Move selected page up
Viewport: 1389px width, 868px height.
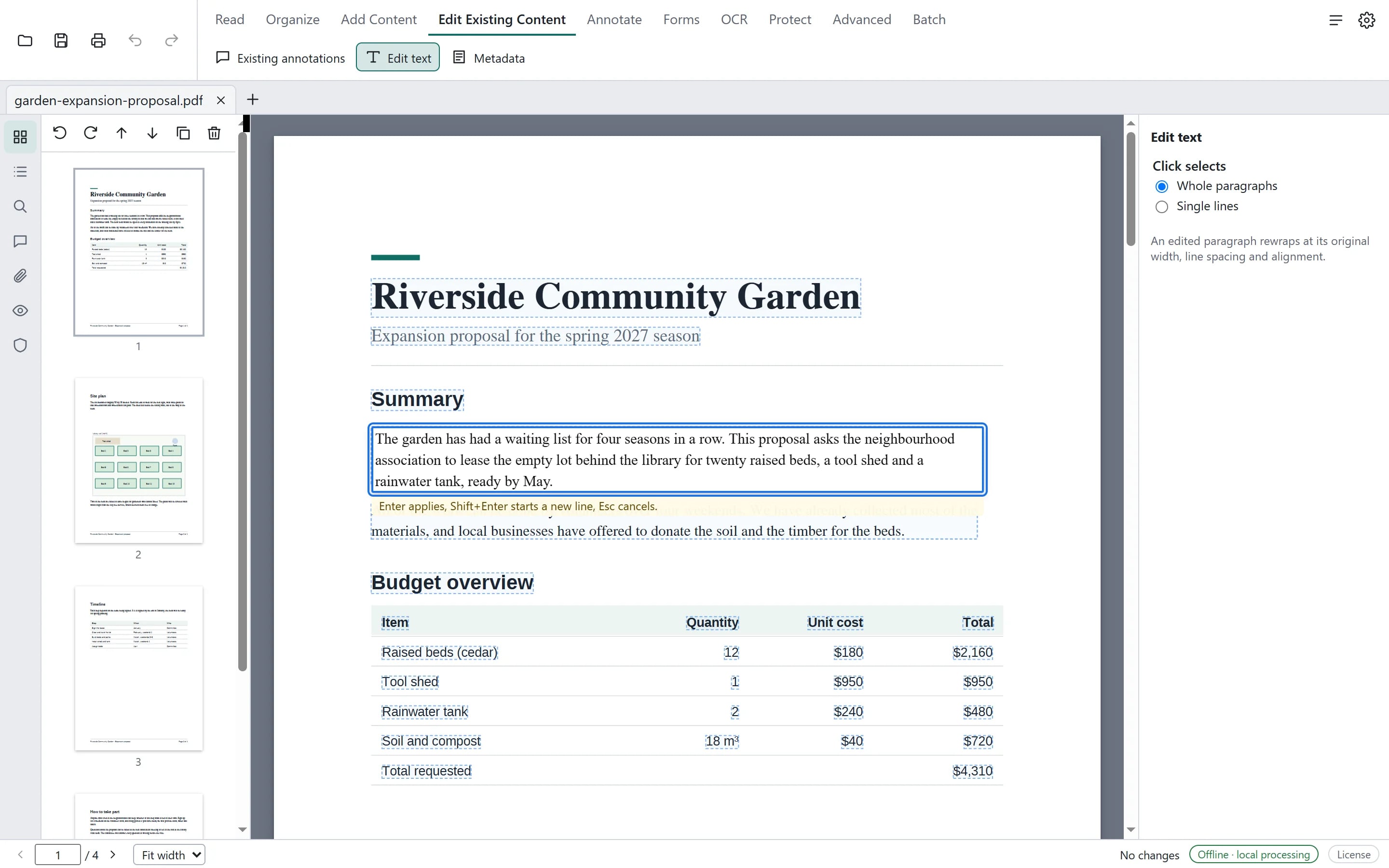[121, 133]
